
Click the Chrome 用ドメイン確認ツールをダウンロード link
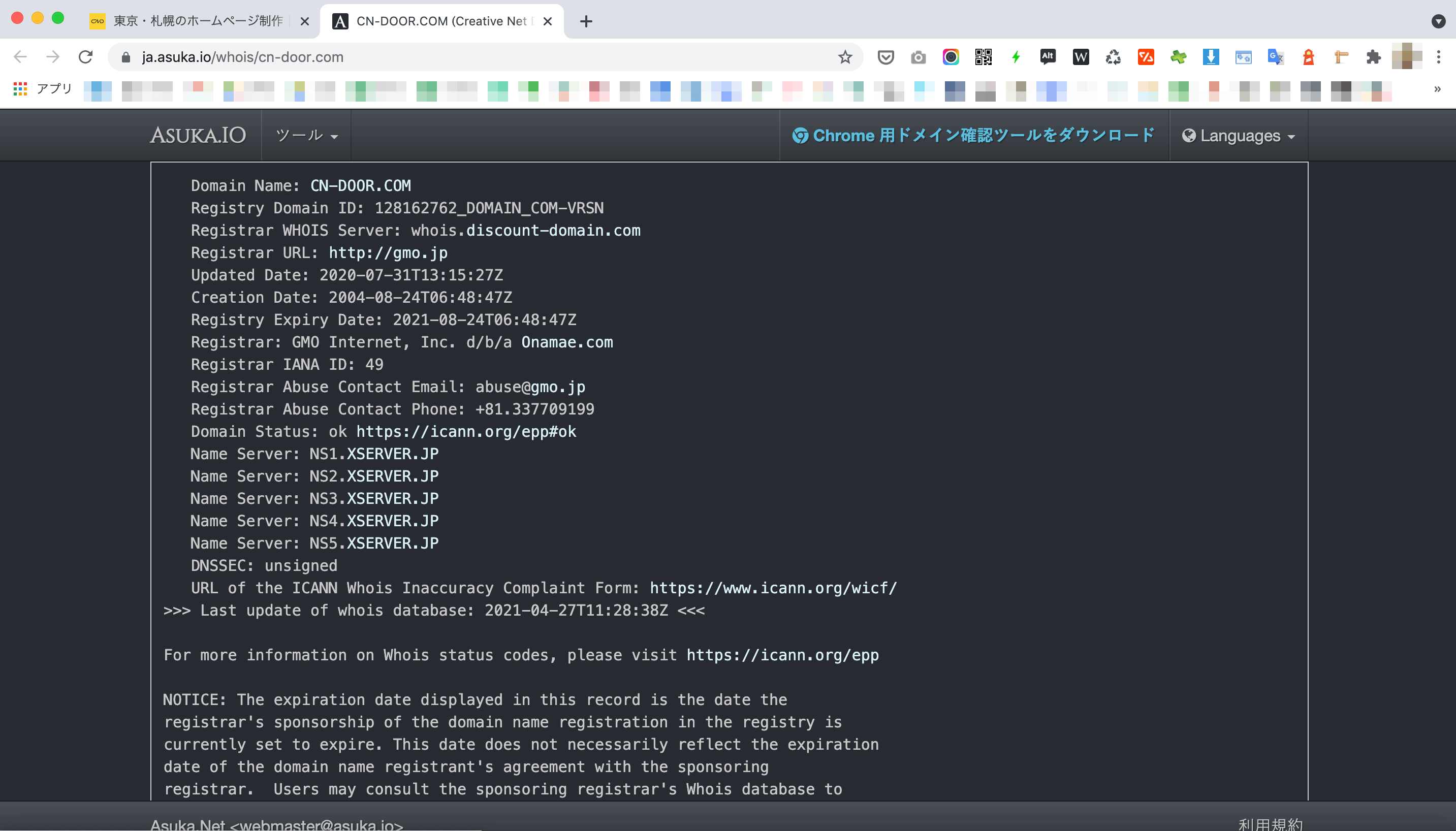pyautogui.click(x=973, y=136)
